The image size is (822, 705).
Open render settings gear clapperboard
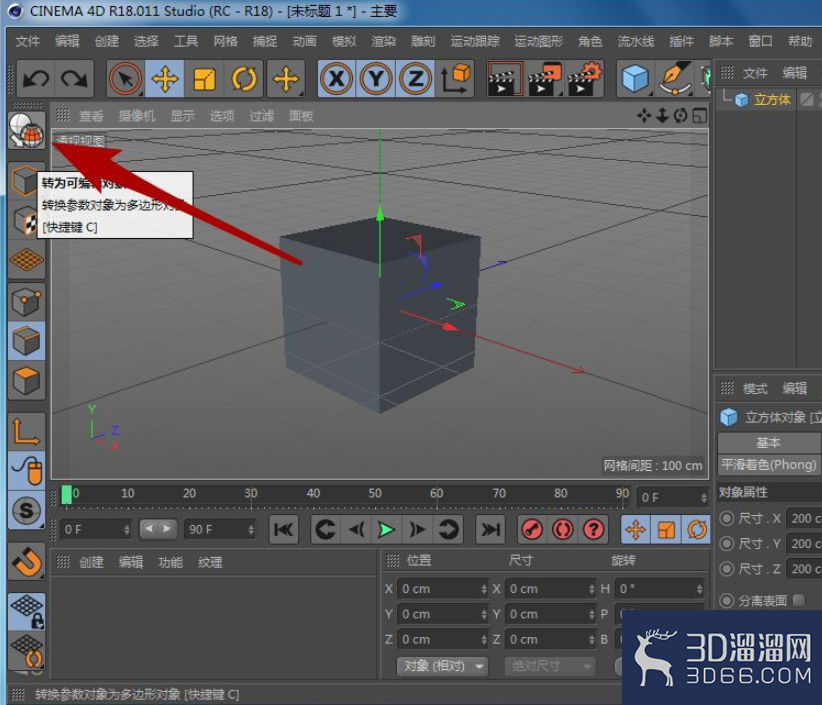coord(584,79)
